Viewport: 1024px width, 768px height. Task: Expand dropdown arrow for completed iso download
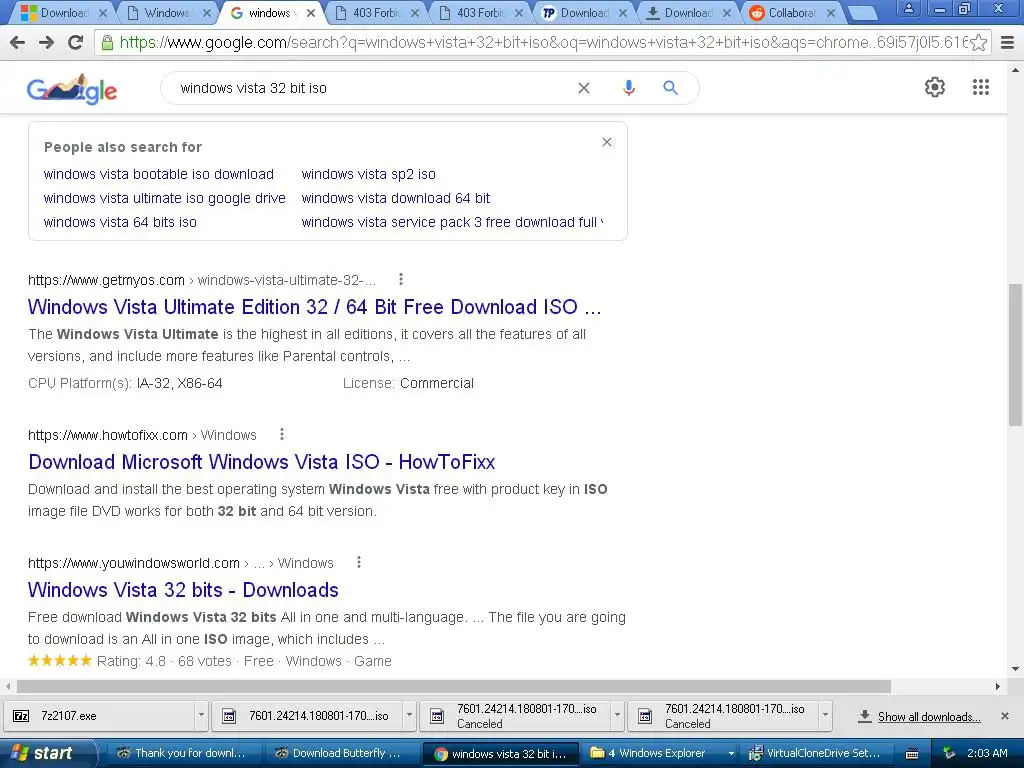click(409, 716)
